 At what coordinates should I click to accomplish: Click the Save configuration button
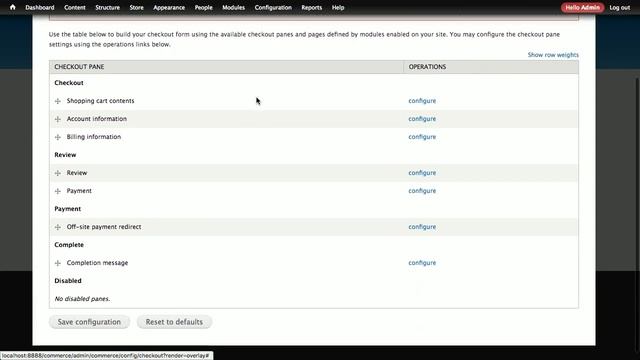tap(89, 322)
